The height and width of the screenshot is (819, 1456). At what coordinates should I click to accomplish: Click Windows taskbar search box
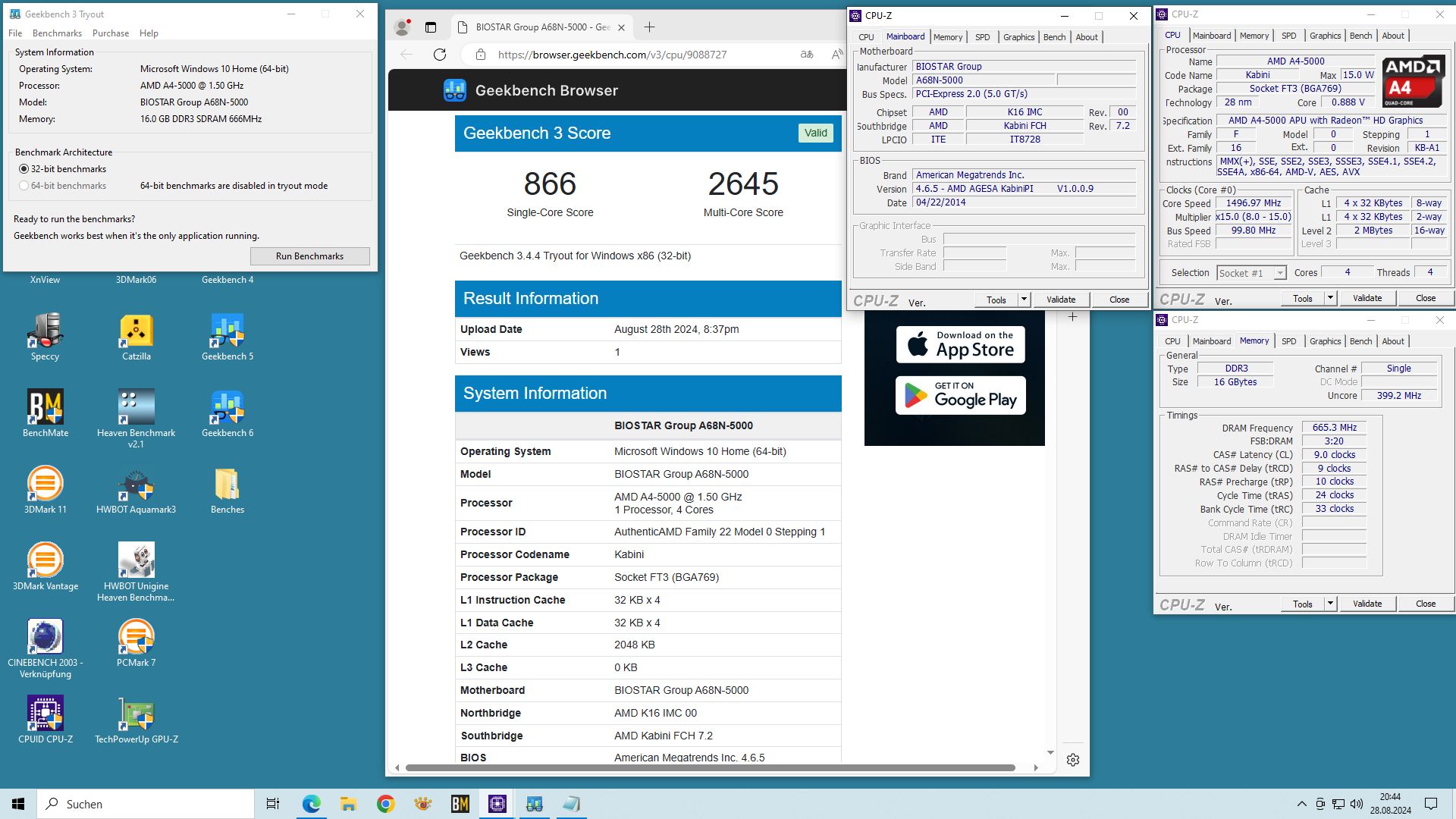click(146, 804)
